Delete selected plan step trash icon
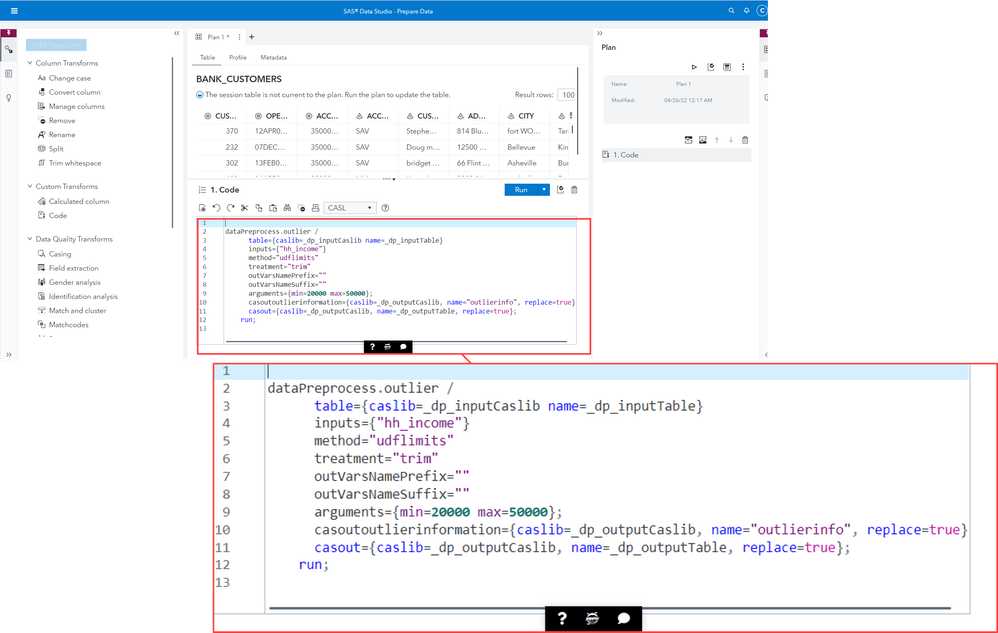 (745, 140)
